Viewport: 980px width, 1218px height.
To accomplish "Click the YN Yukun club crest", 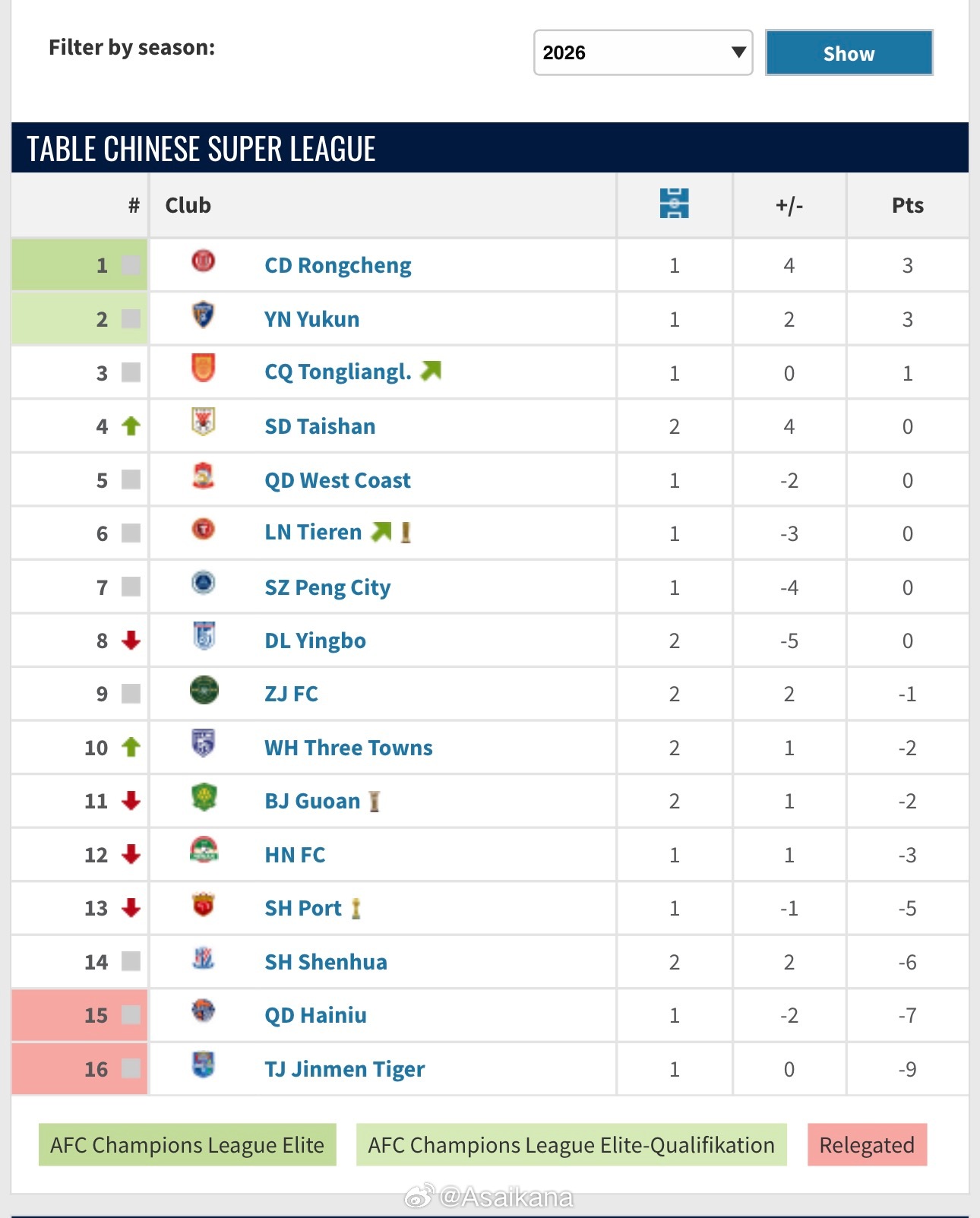I will [203, 315].
